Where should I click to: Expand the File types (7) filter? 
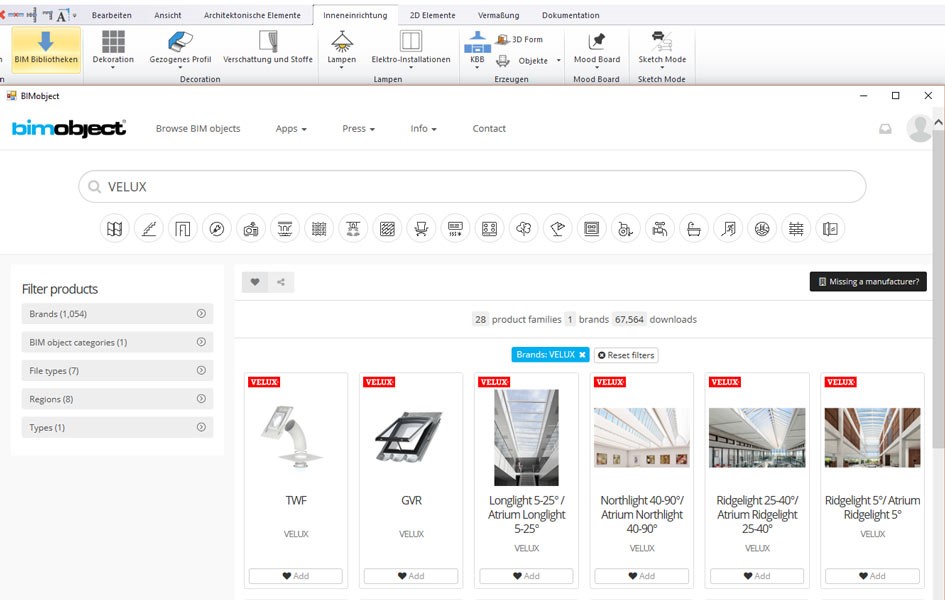tap(117, 370)
